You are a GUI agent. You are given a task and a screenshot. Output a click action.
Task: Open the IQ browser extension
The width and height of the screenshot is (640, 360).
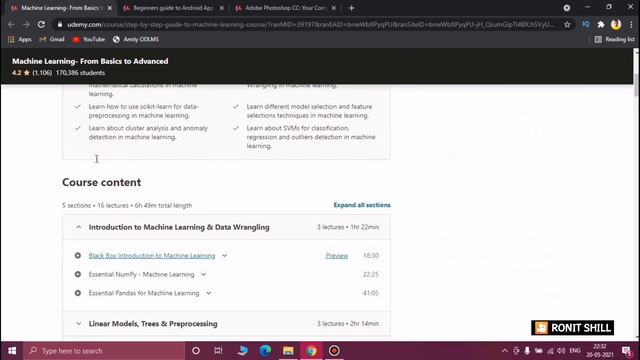(586, 24)
